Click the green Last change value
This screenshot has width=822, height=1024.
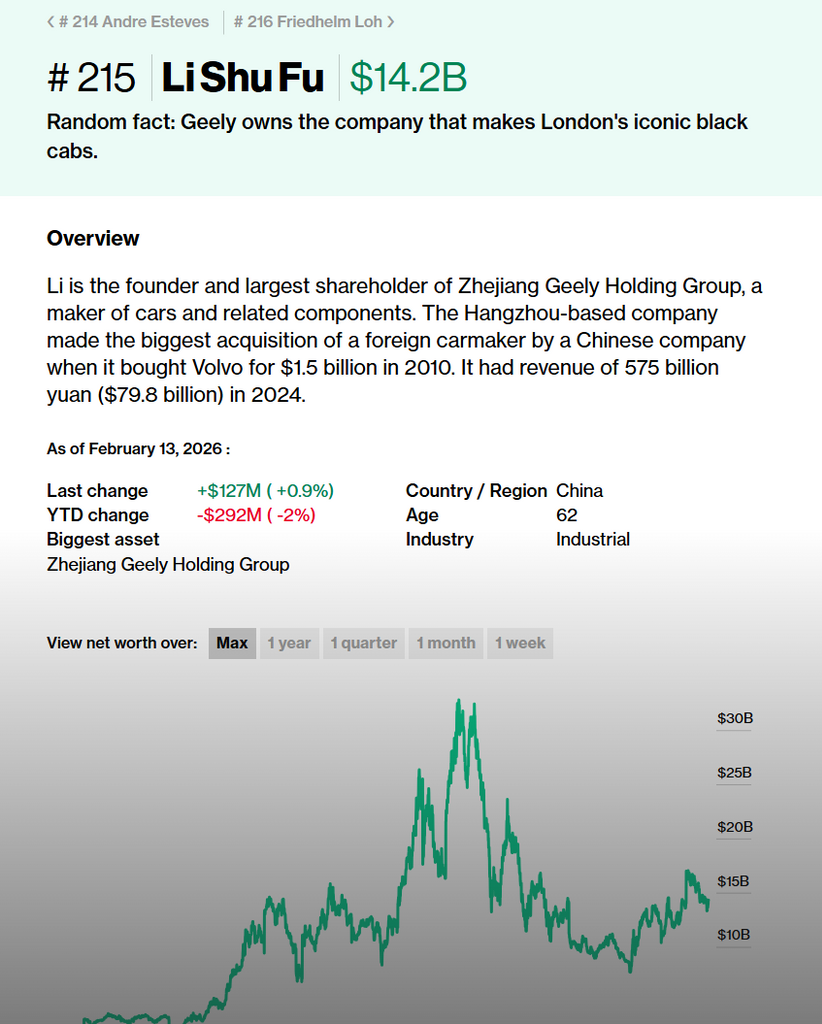[265, 490]
